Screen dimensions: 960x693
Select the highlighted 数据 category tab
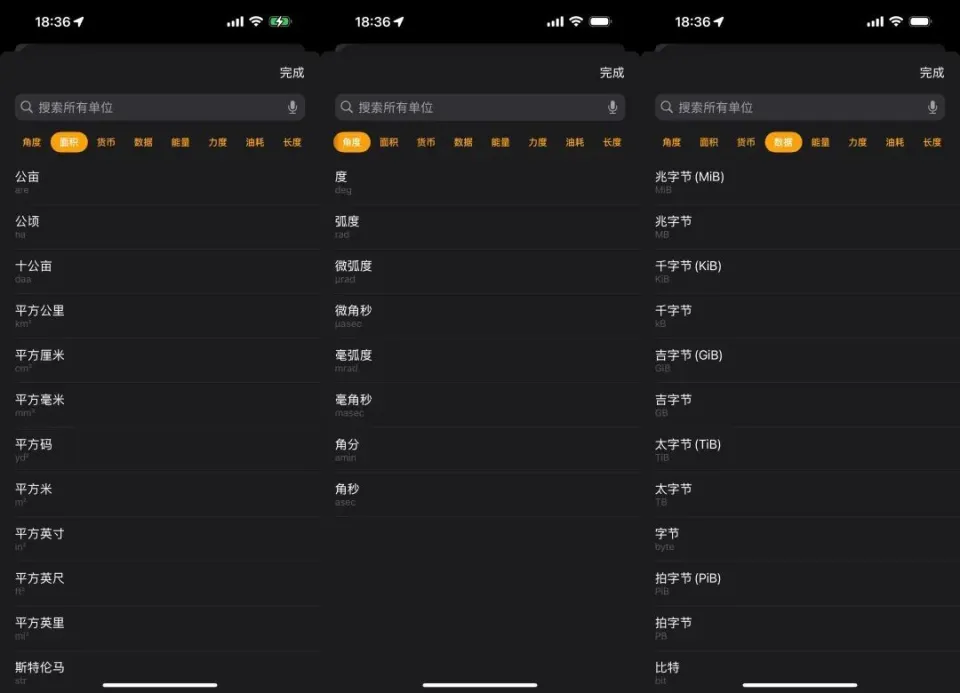pos(783,142)
